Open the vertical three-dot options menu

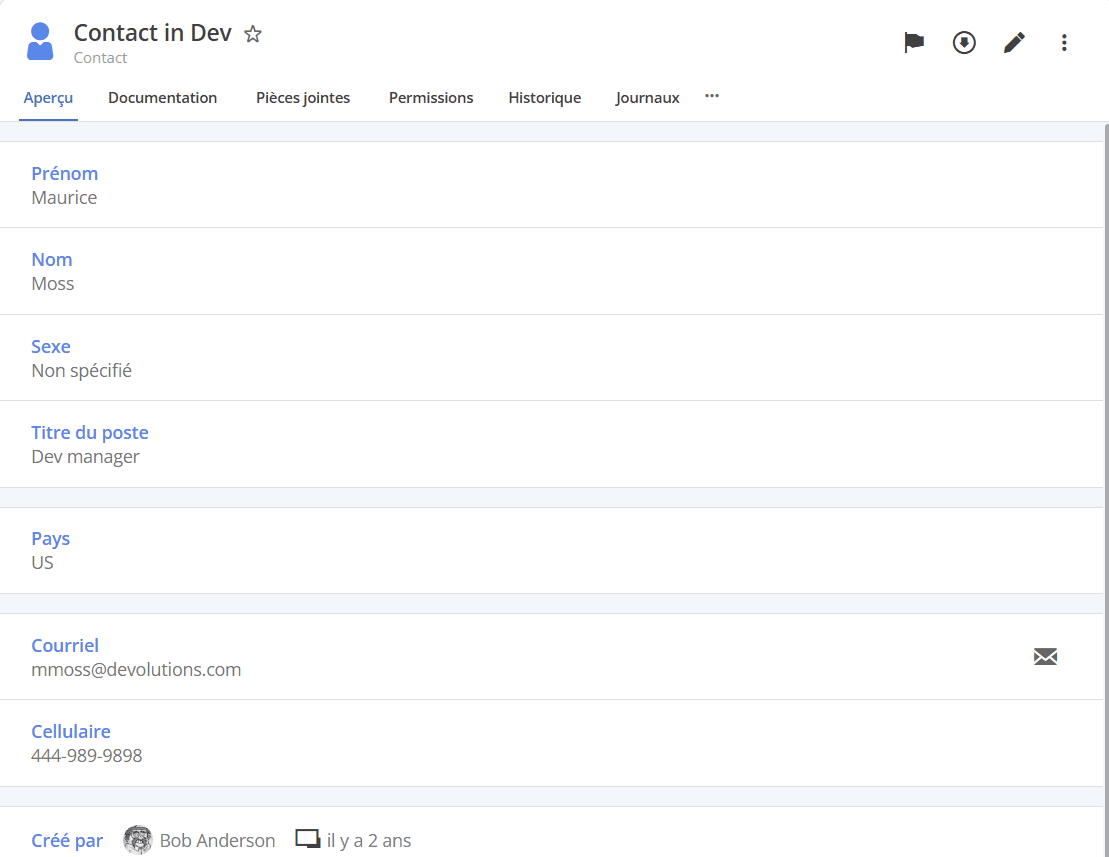pos(1064,43)
